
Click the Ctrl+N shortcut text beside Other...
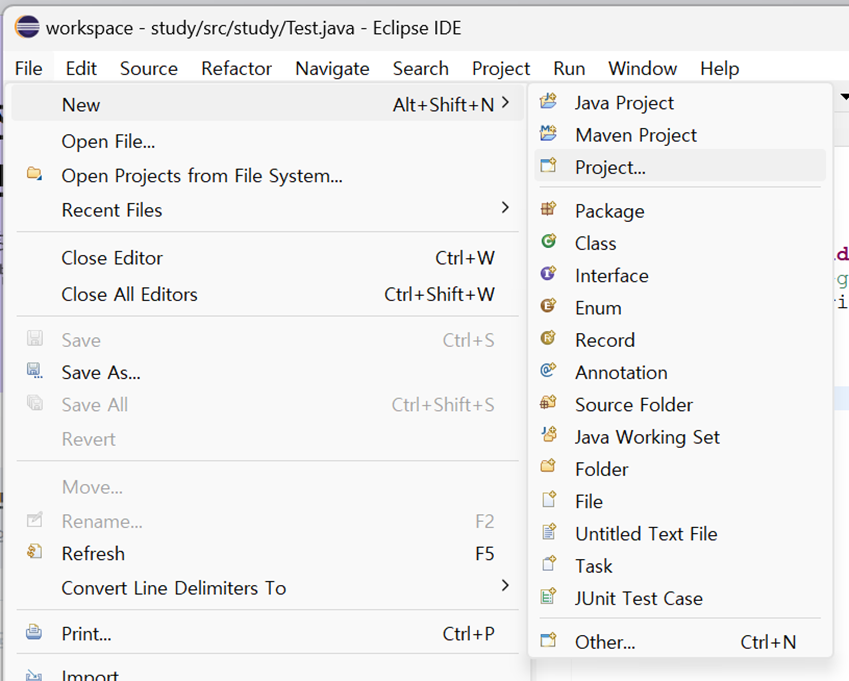click(768, 642)
